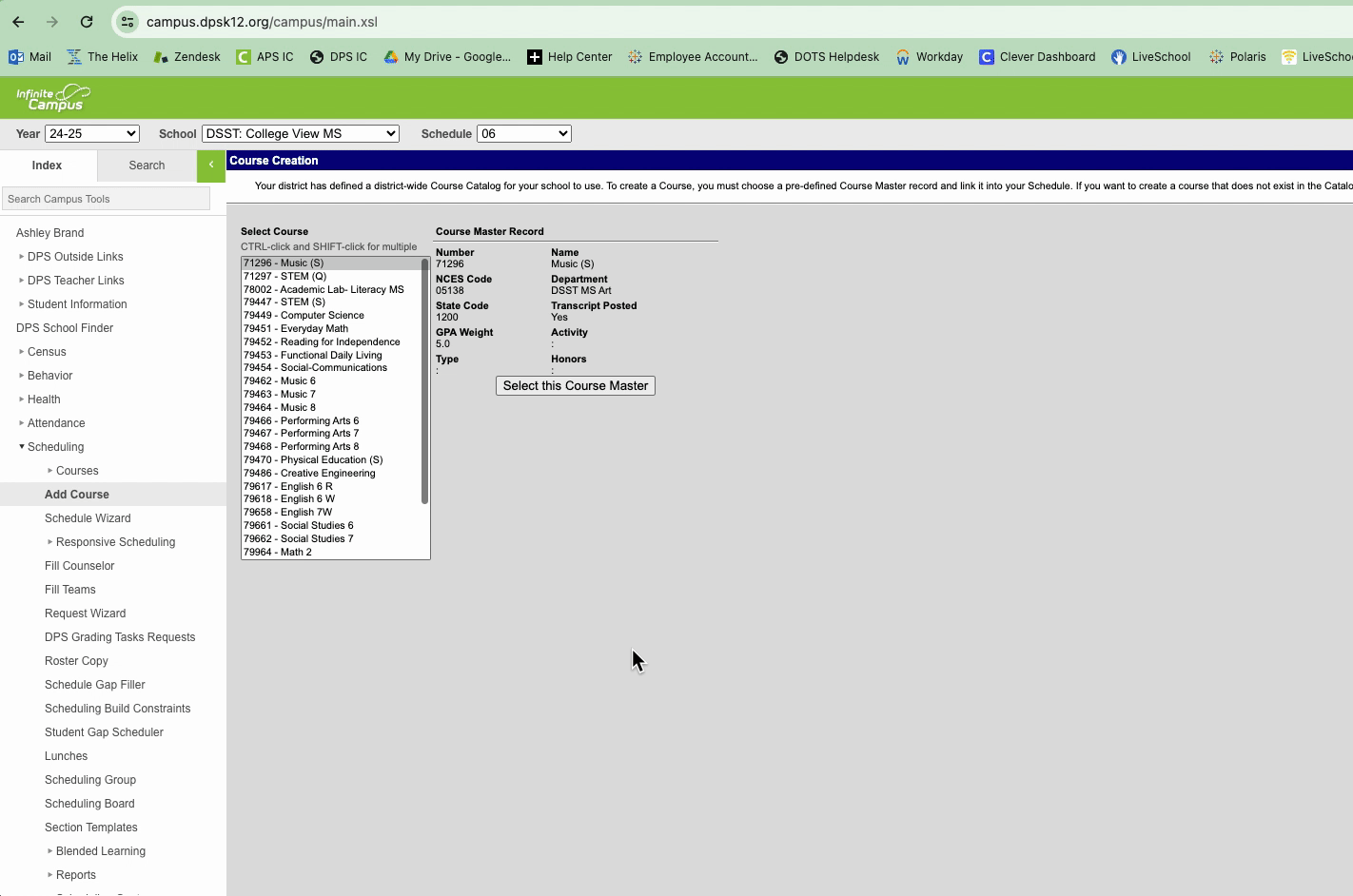Open the School dropdown DSST: College View MS
Viewport: 1353px width, 896px height.
301,134
